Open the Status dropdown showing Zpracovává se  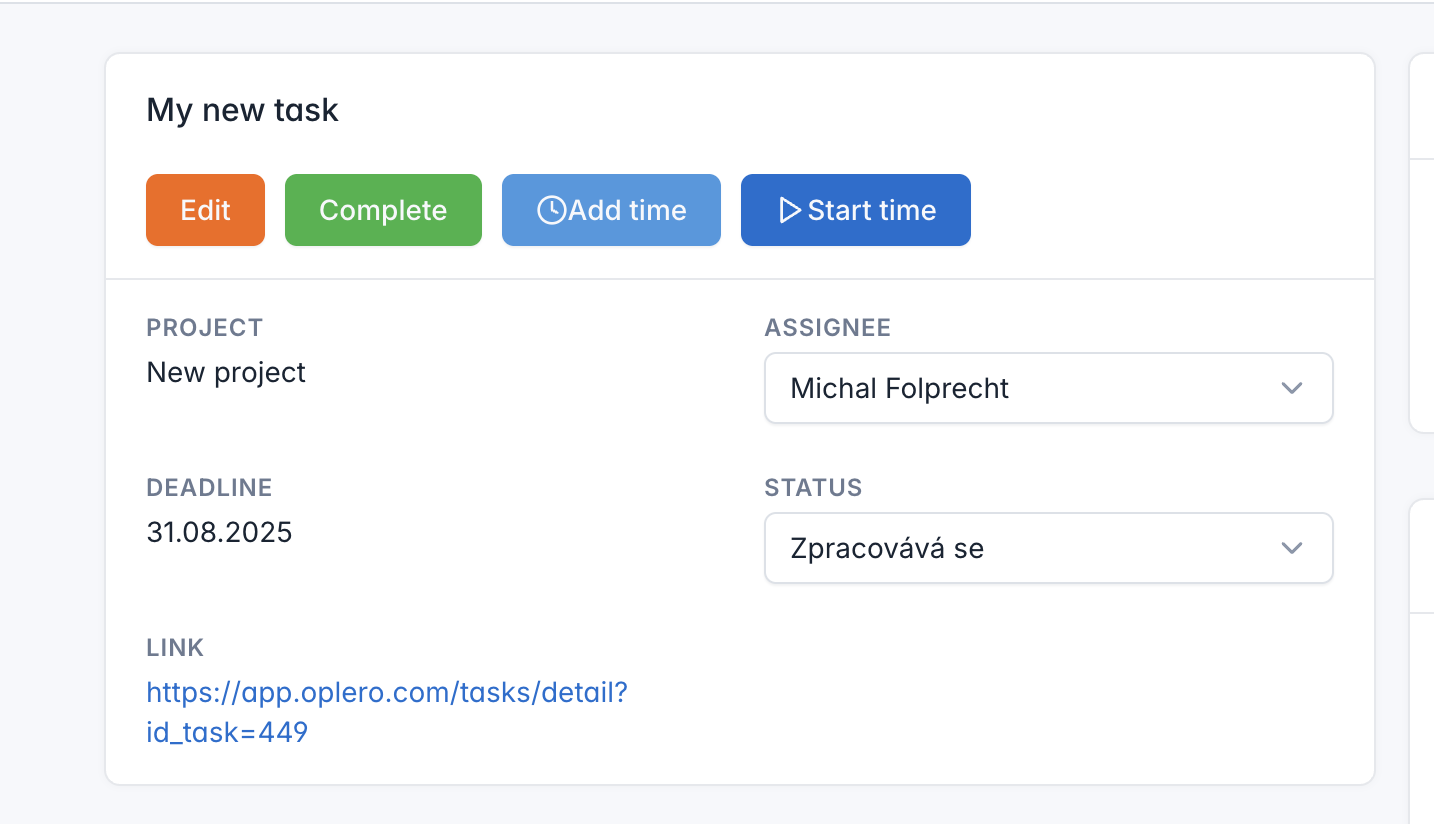click(1048, 548)
